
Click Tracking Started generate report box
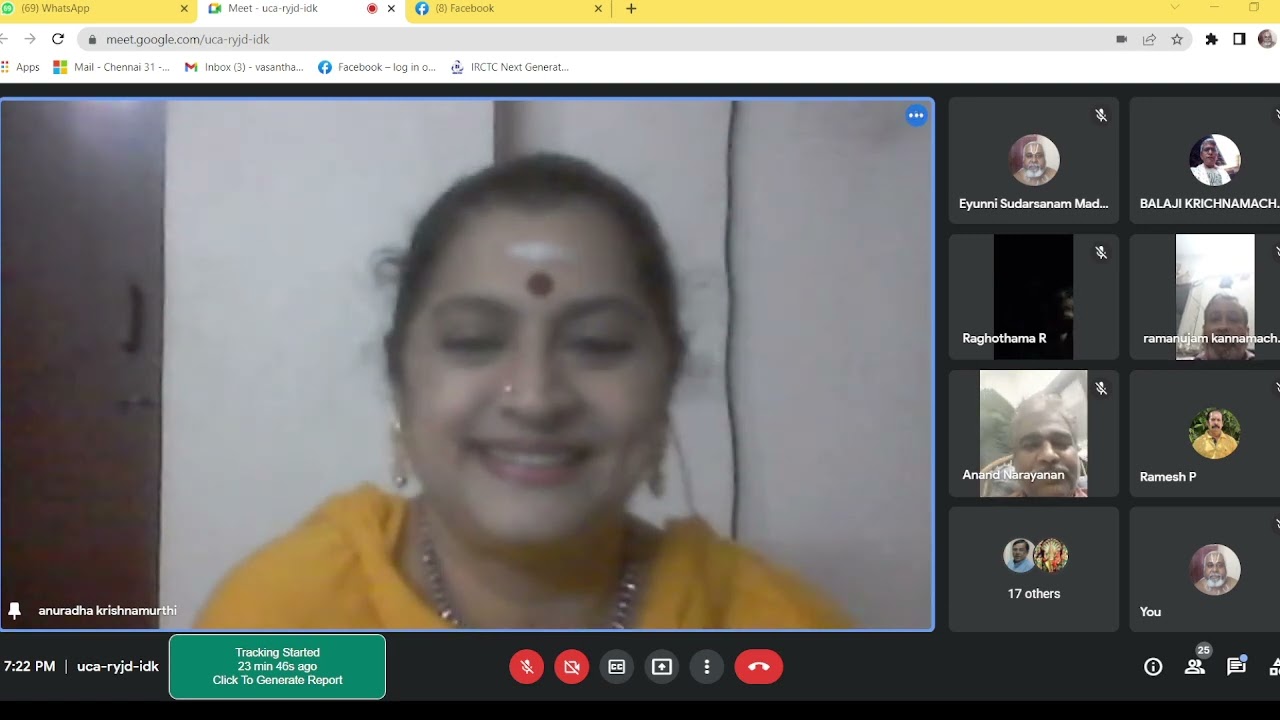point(277,667)
